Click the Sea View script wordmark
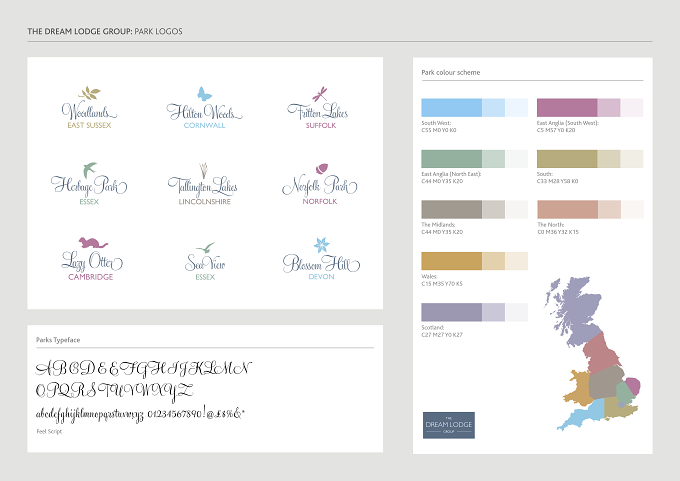Viewport: 680px width, 481px height. [x=205, y=262]
